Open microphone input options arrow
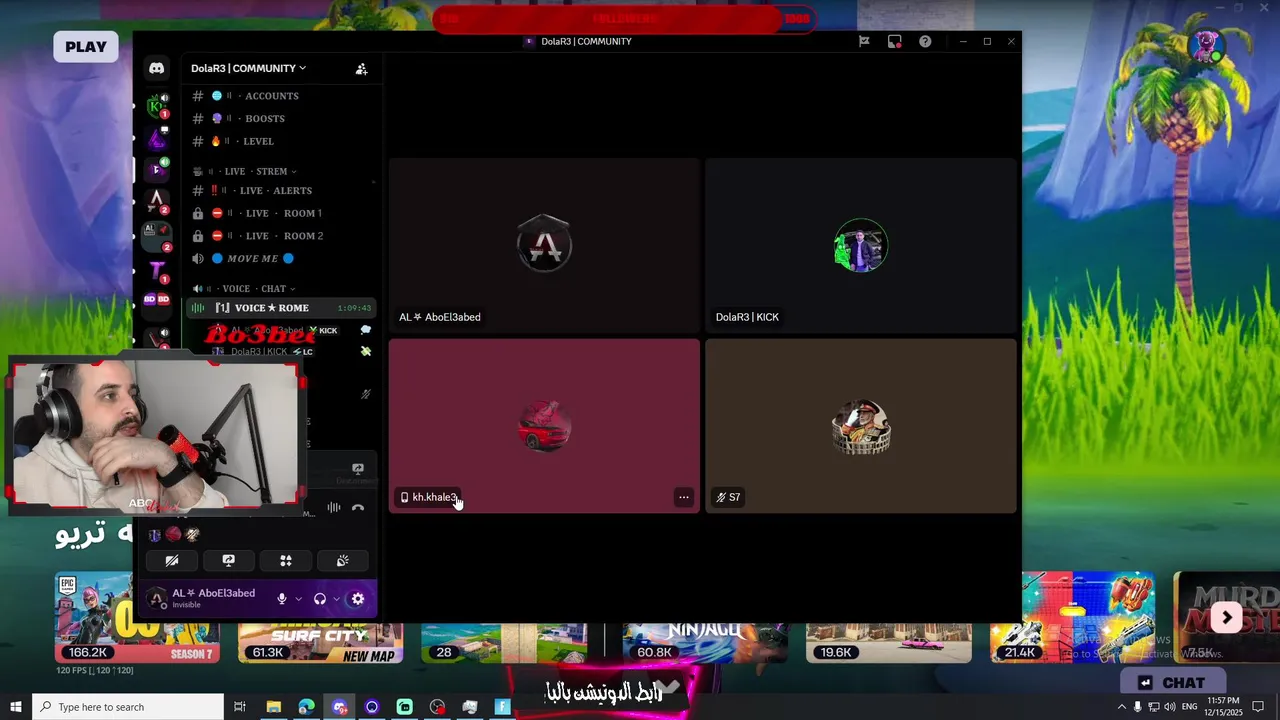This screenshot has width=1280, height=720. point(298,599)
